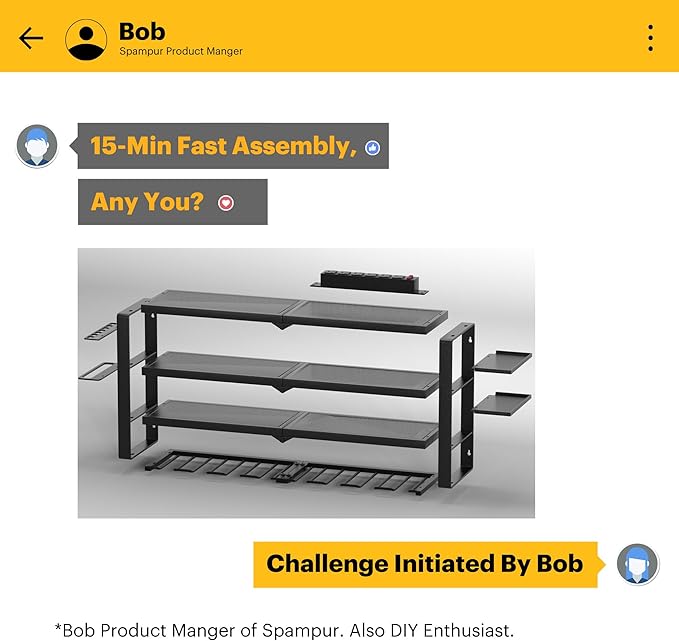Select the 15-Min Fast Assembly message bubble
The width and height of the screenshot is (679, 641).
tap(233, 146)
